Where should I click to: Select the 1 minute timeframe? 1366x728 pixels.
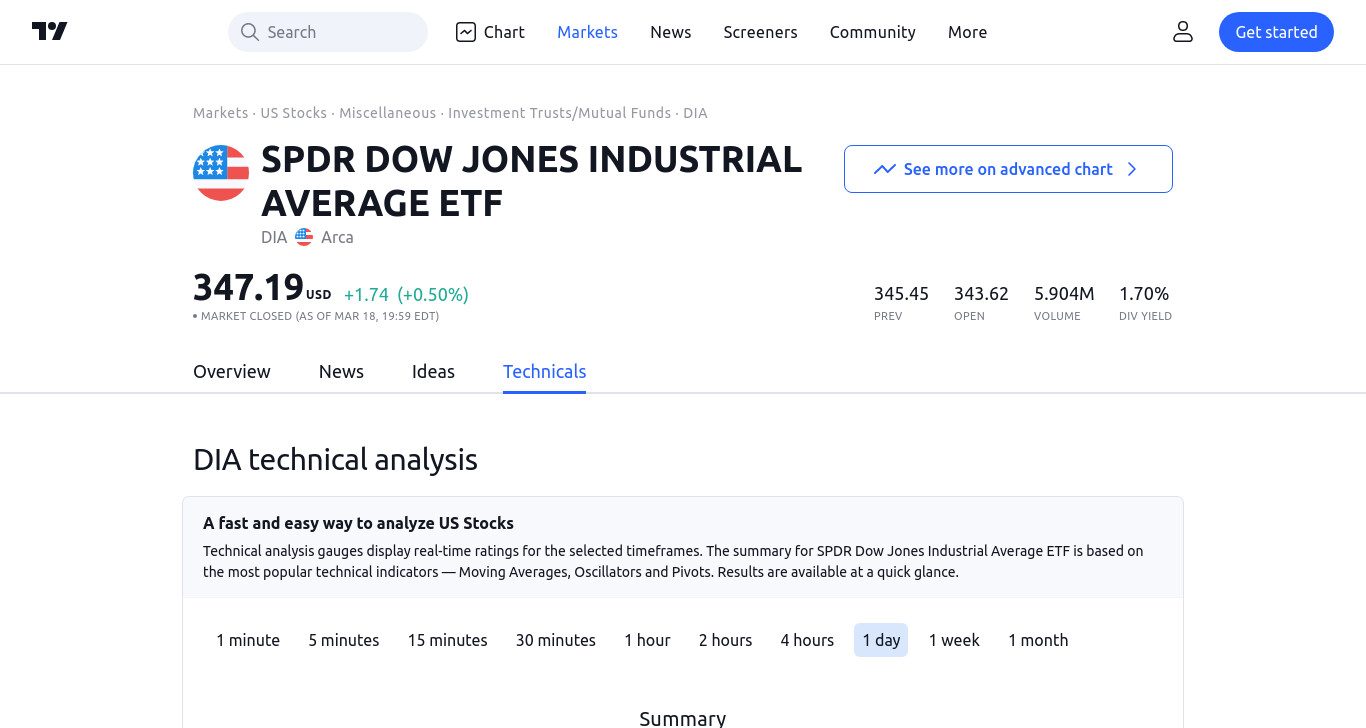point(248,640)
